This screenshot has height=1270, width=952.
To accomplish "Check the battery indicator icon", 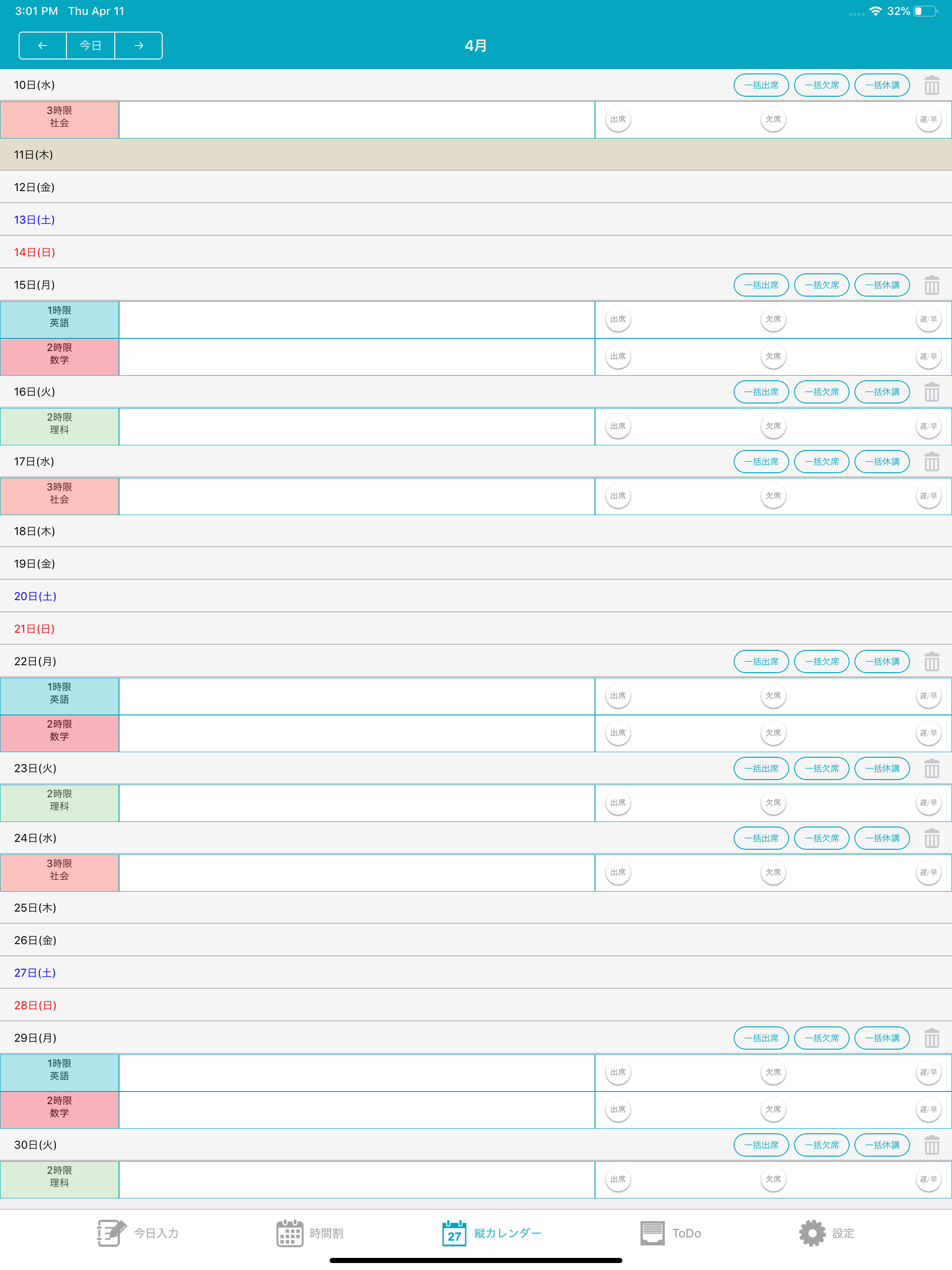I will click(926, 12).
